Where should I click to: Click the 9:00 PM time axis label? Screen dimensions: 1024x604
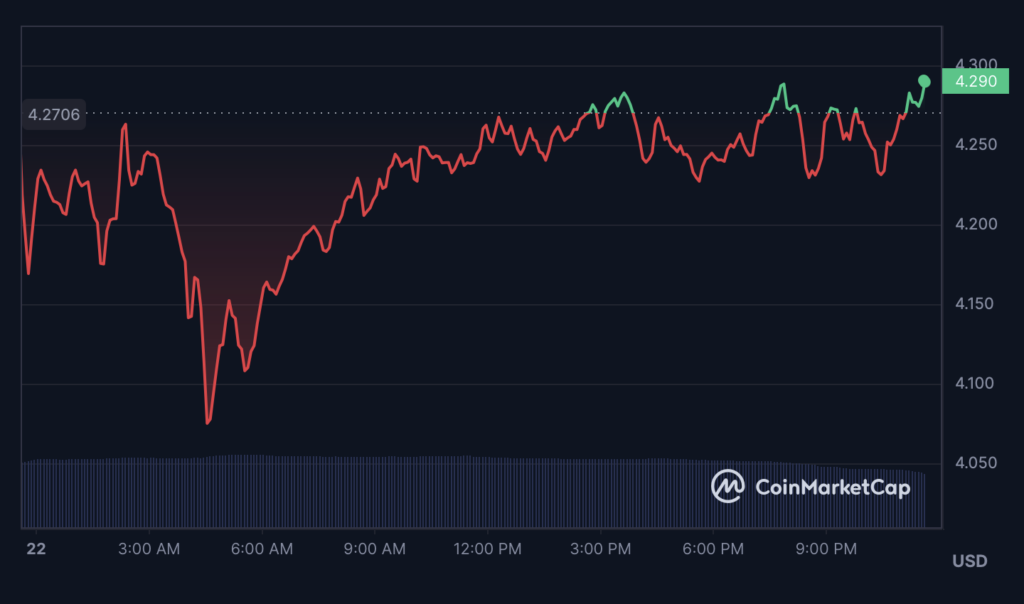826,549
